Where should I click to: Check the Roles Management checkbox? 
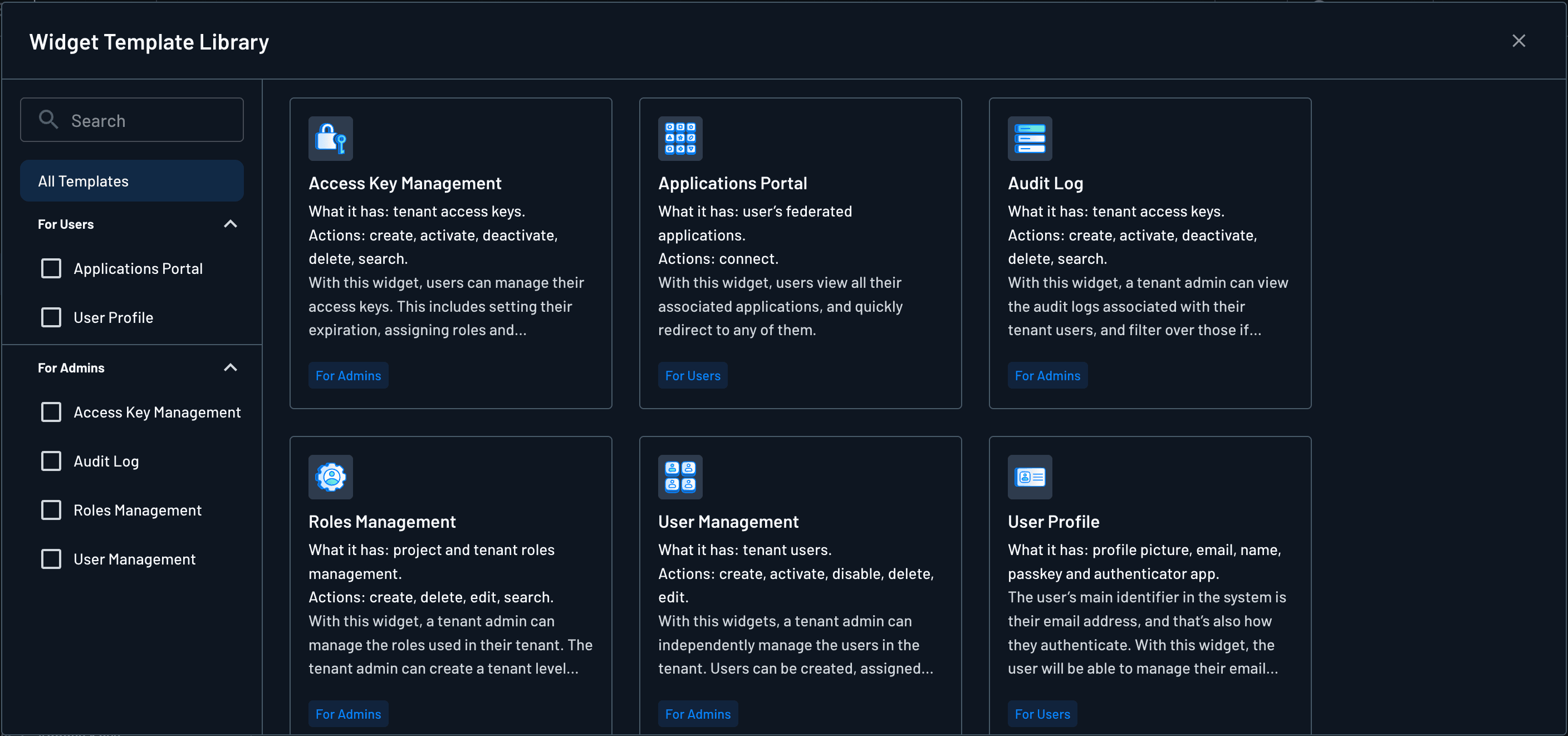pos(51,510)
